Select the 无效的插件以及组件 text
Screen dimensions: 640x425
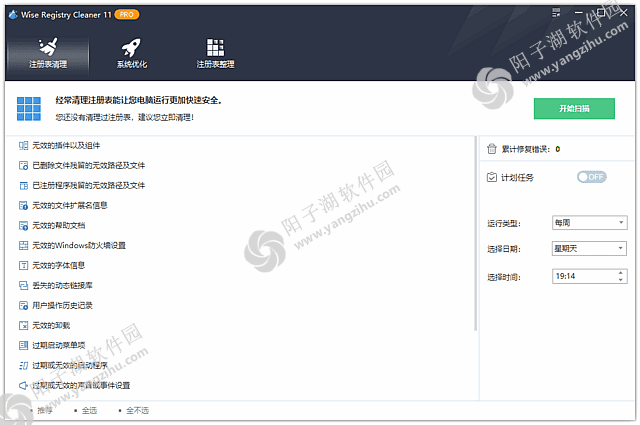[66, 146]
